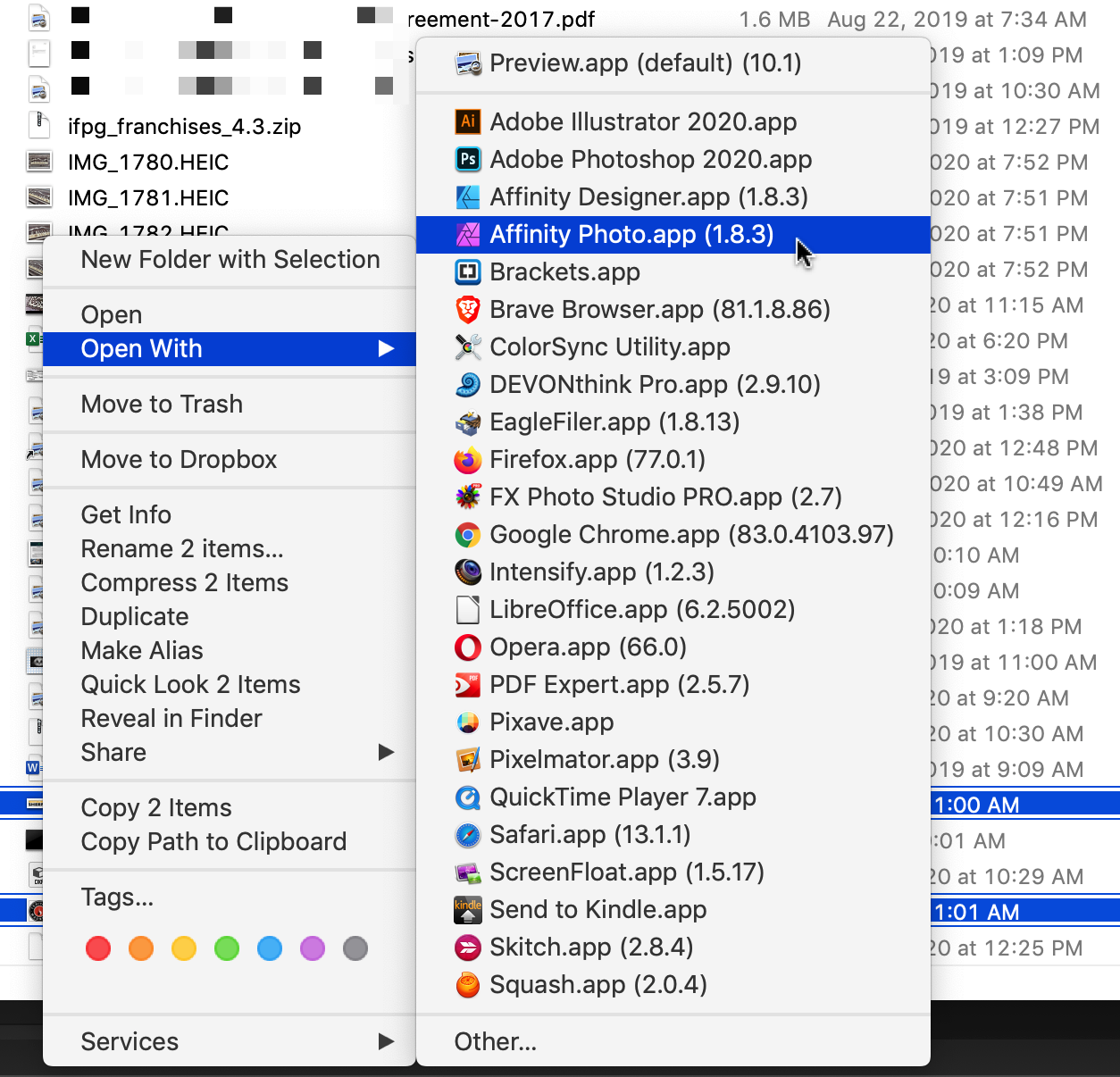Image resolution: width=1120 pixels, height=1077 pixels.
Task: Click New Folder with Selection
Action: click(230, 260)
